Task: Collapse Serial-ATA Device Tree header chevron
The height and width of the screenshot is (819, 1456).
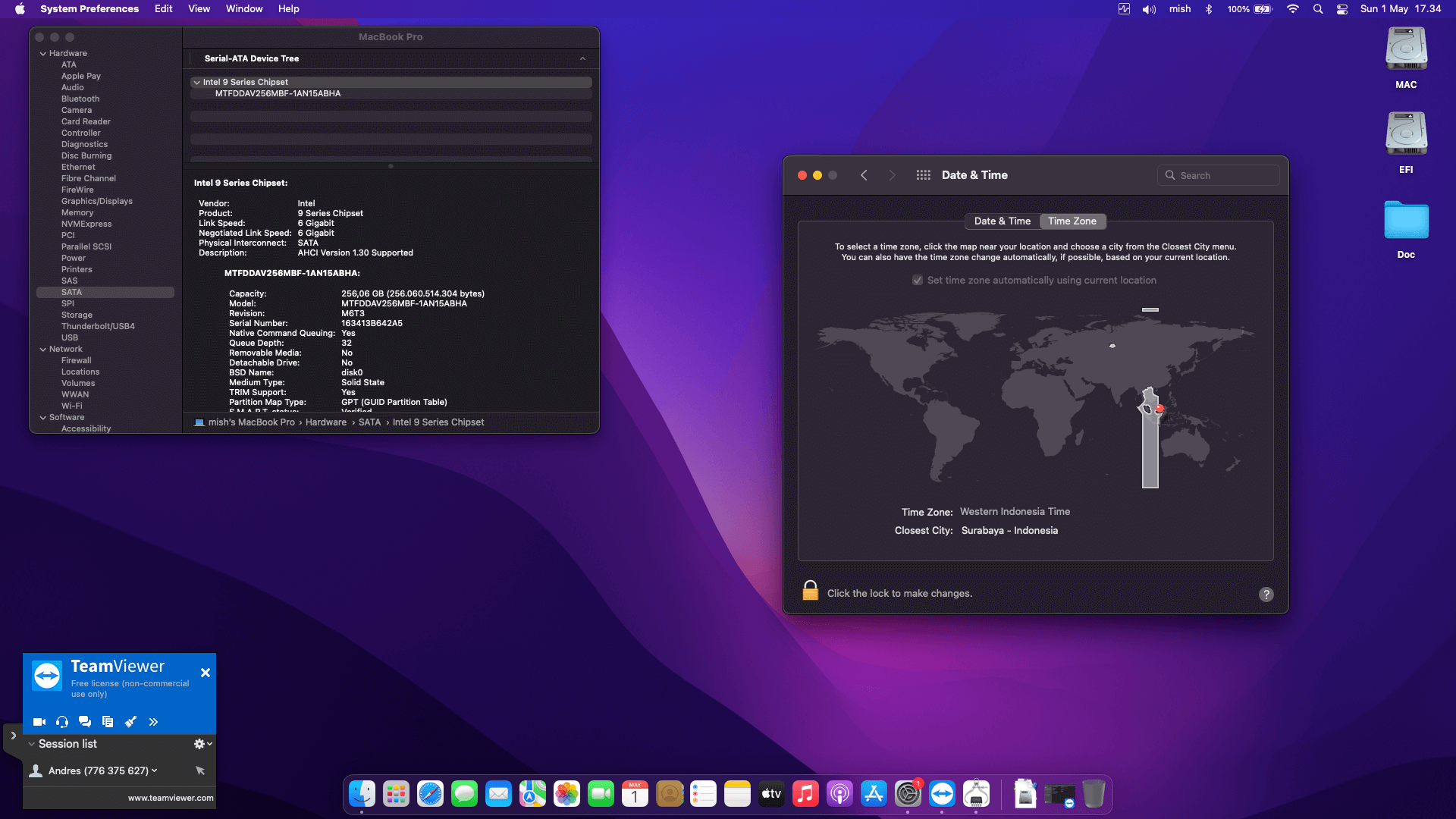Action: pos(582,58)
